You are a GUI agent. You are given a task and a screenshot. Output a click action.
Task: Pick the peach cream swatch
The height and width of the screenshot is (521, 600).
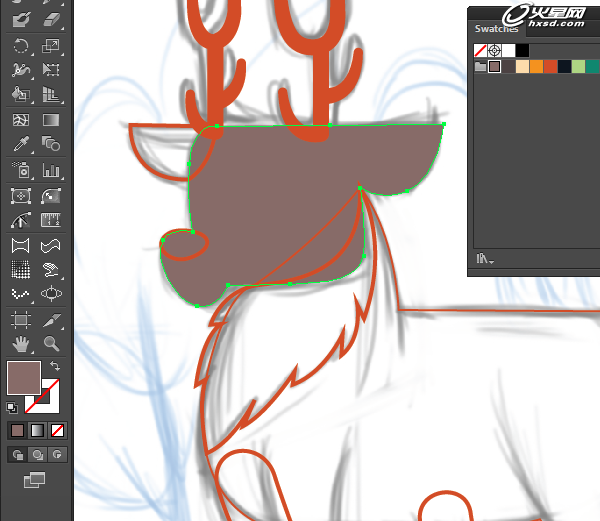click(522, 67)
